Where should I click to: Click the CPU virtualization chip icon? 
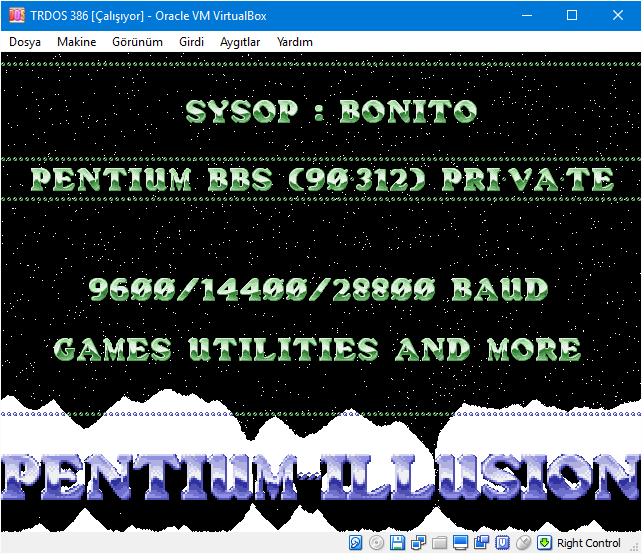(502, 543)
